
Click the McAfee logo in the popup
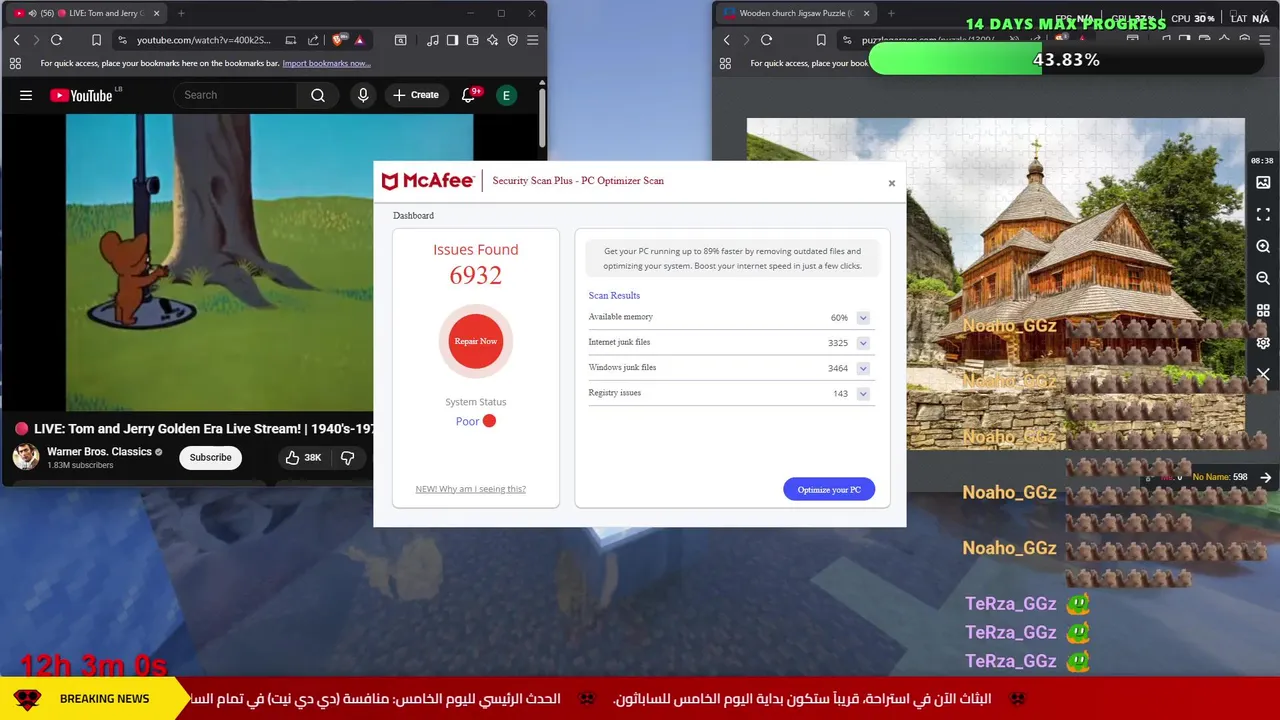tap(428, 181)
